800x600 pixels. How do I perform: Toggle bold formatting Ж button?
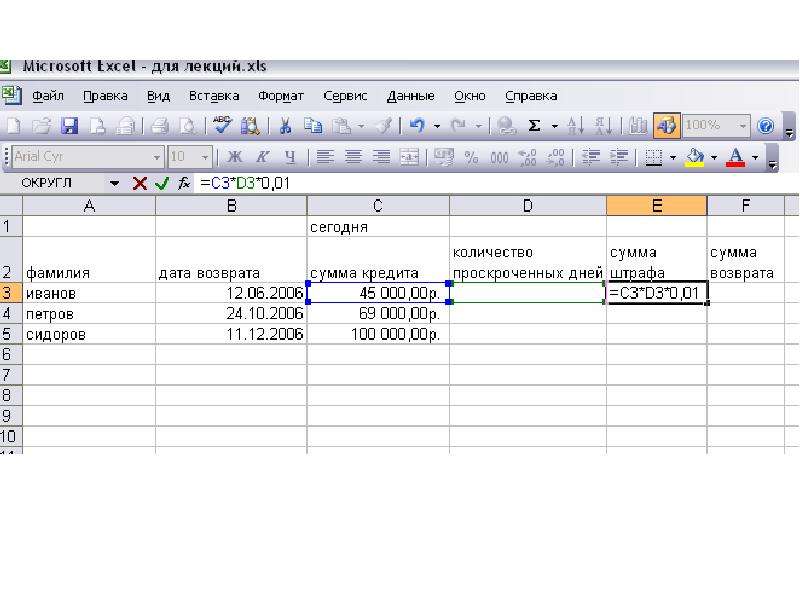point(235,157)
